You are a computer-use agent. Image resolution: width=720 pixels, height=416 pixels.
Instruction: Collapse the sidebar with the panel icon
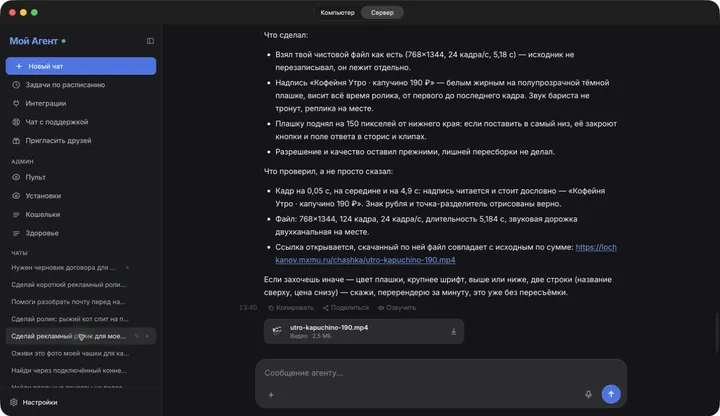150,41
